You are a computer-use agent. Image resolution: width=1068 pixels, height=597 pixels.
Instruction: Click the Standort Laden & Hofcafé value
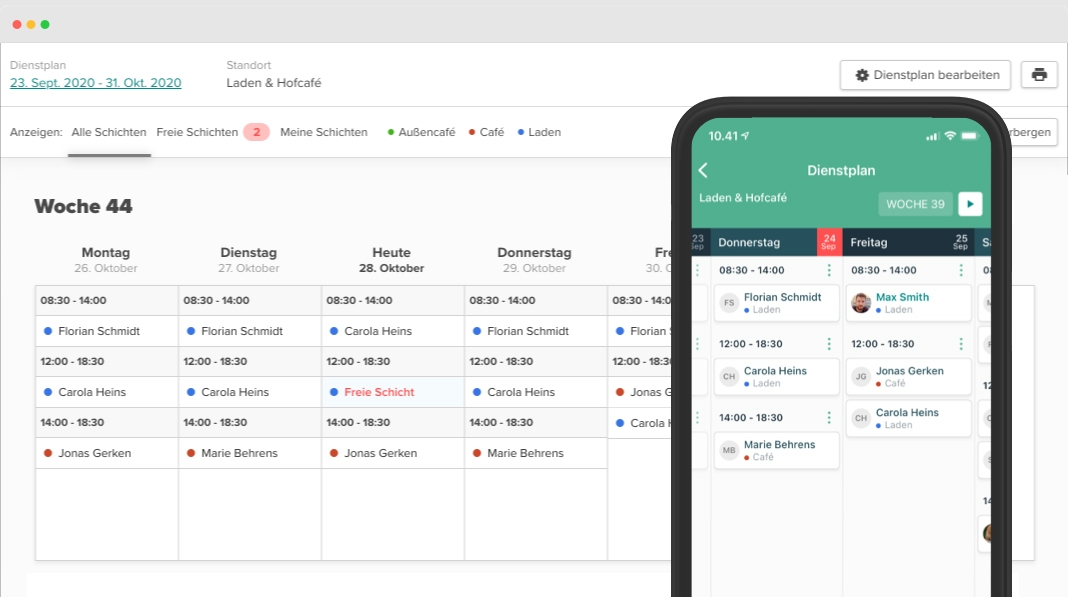(x=274, y=82)
